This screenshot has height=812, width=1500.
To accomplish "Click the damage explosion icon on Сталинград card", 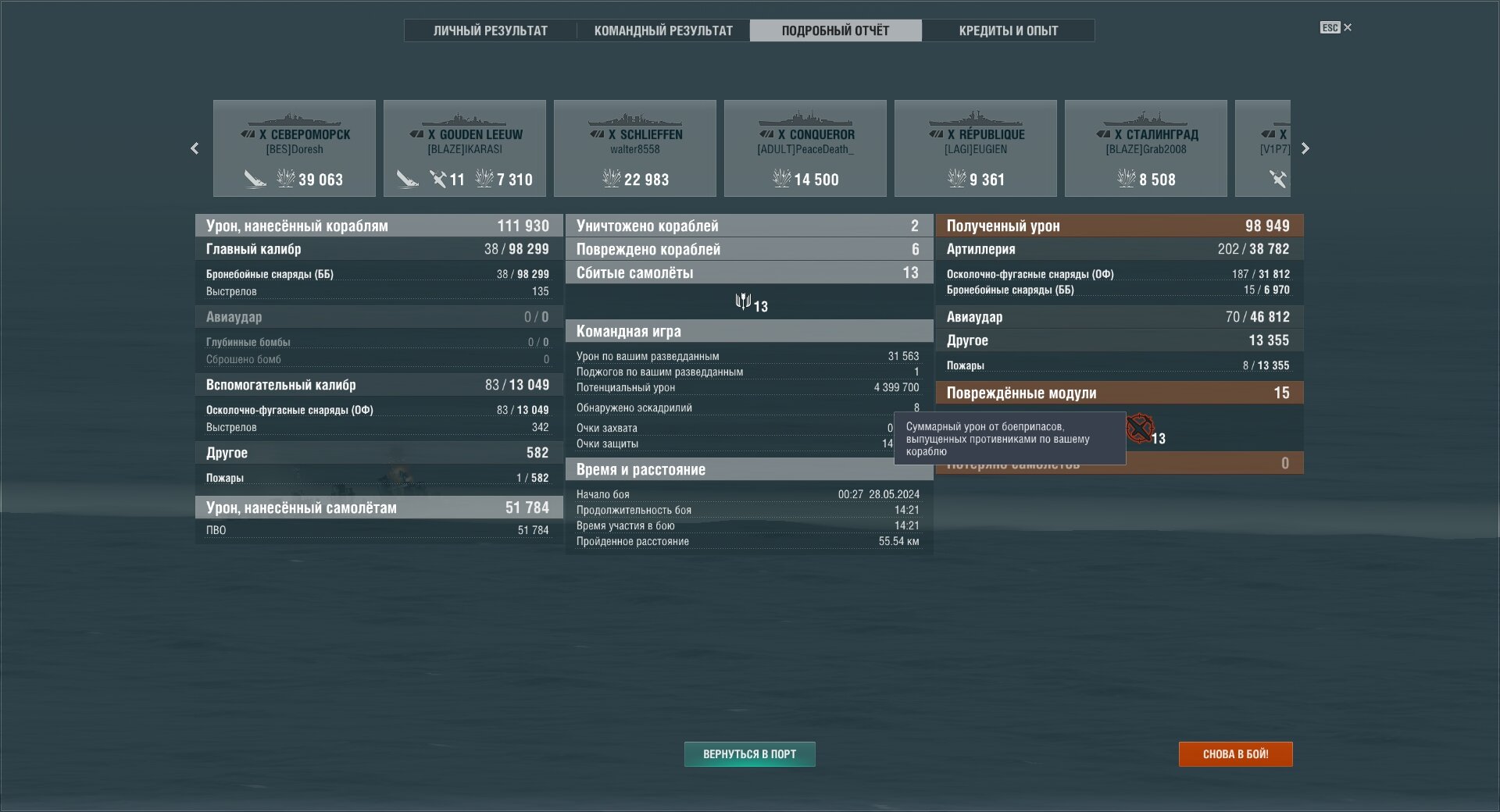I will click(x=1126, y=179).
